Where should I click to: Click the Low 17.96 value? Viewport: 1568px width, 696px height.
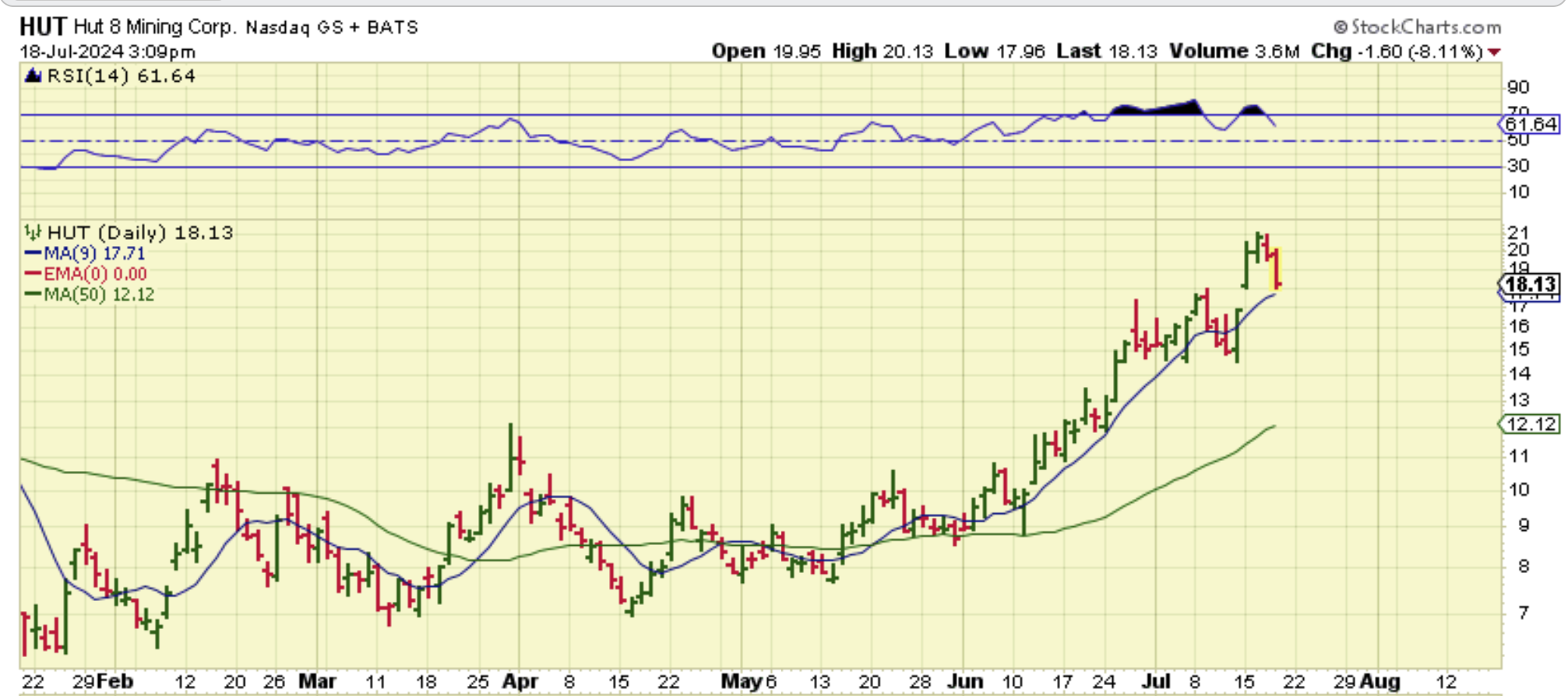coord(995,51)
